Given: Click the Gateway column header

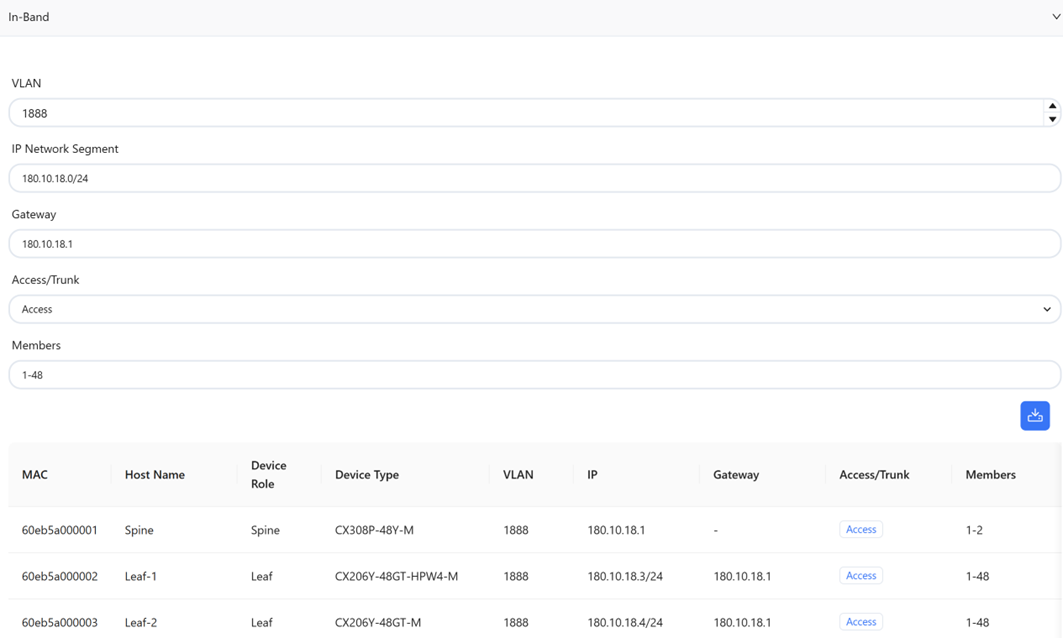Looking at the screenshot, I should coord(736,475).
